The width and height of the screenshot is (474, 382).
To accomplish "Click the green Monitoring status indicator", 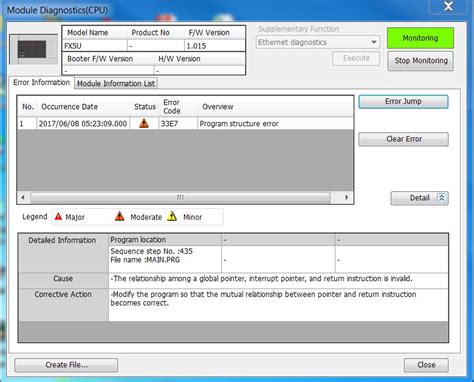I will (x=420, y=38).
